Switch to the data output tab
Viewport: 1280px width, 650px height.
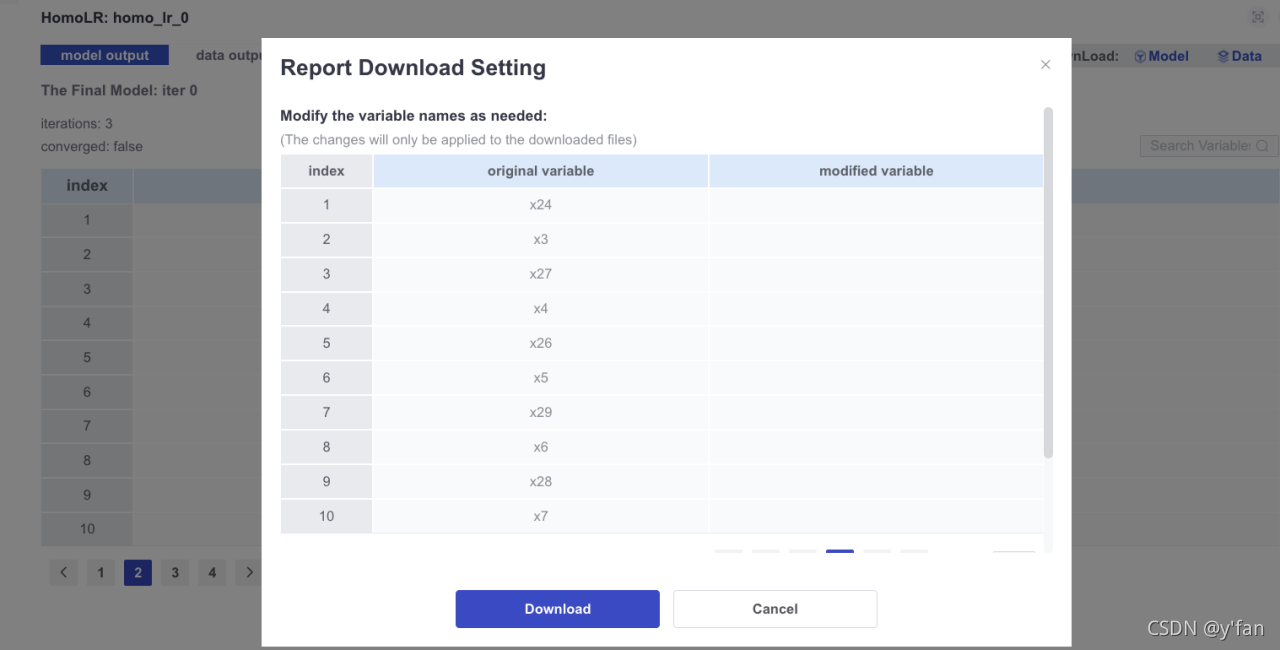pos(228,56)
